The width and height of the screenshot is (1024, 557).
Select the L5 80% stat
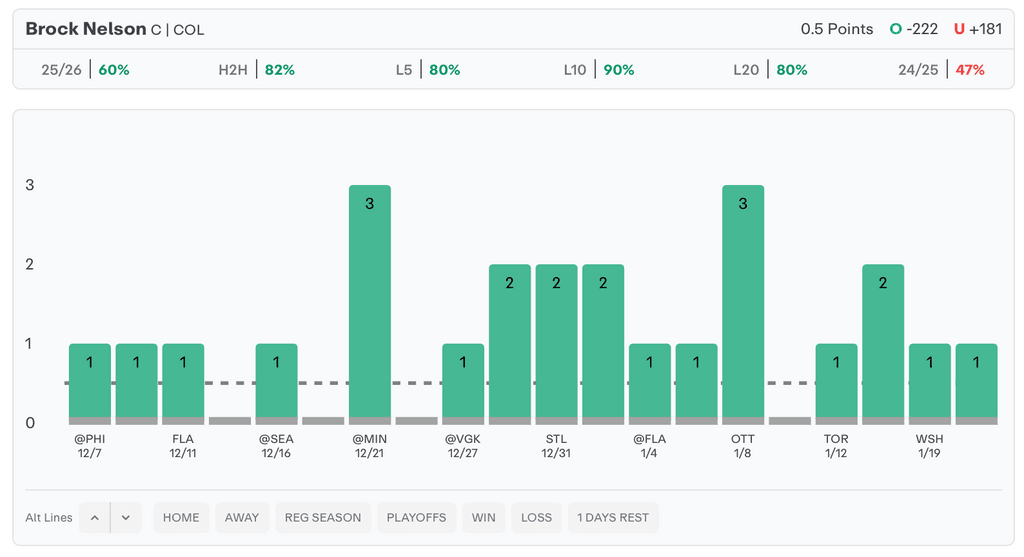coord(427,70)
